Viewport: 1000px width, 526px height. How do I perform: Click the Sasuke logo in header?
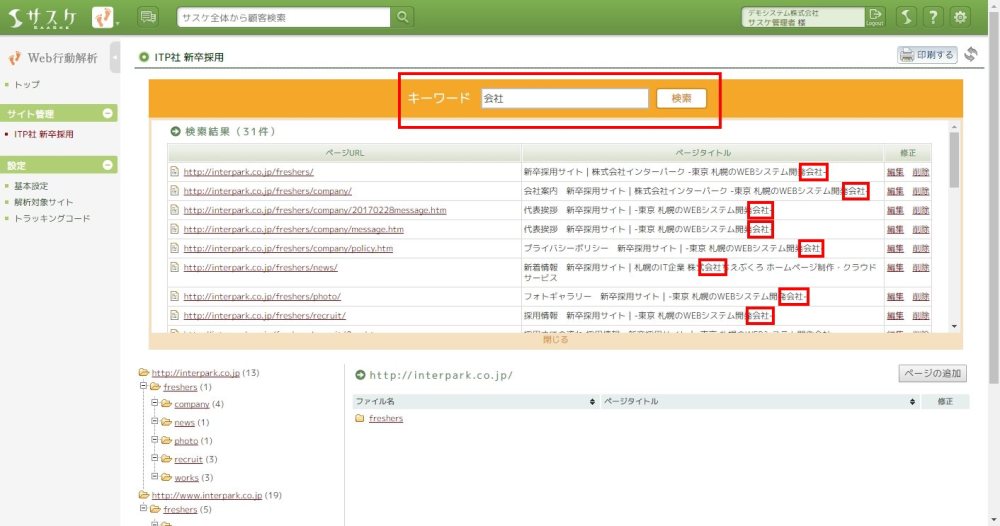43,17
